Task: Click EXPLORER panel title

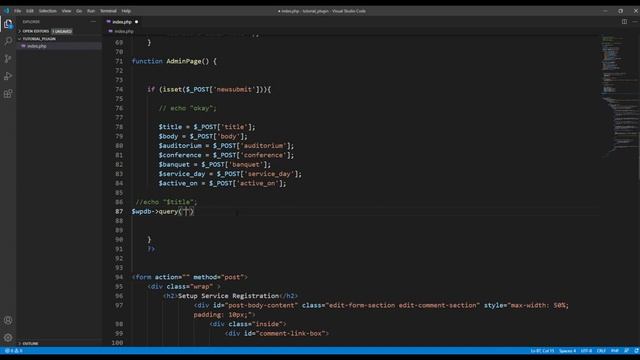Action: (x=31, y=22)
